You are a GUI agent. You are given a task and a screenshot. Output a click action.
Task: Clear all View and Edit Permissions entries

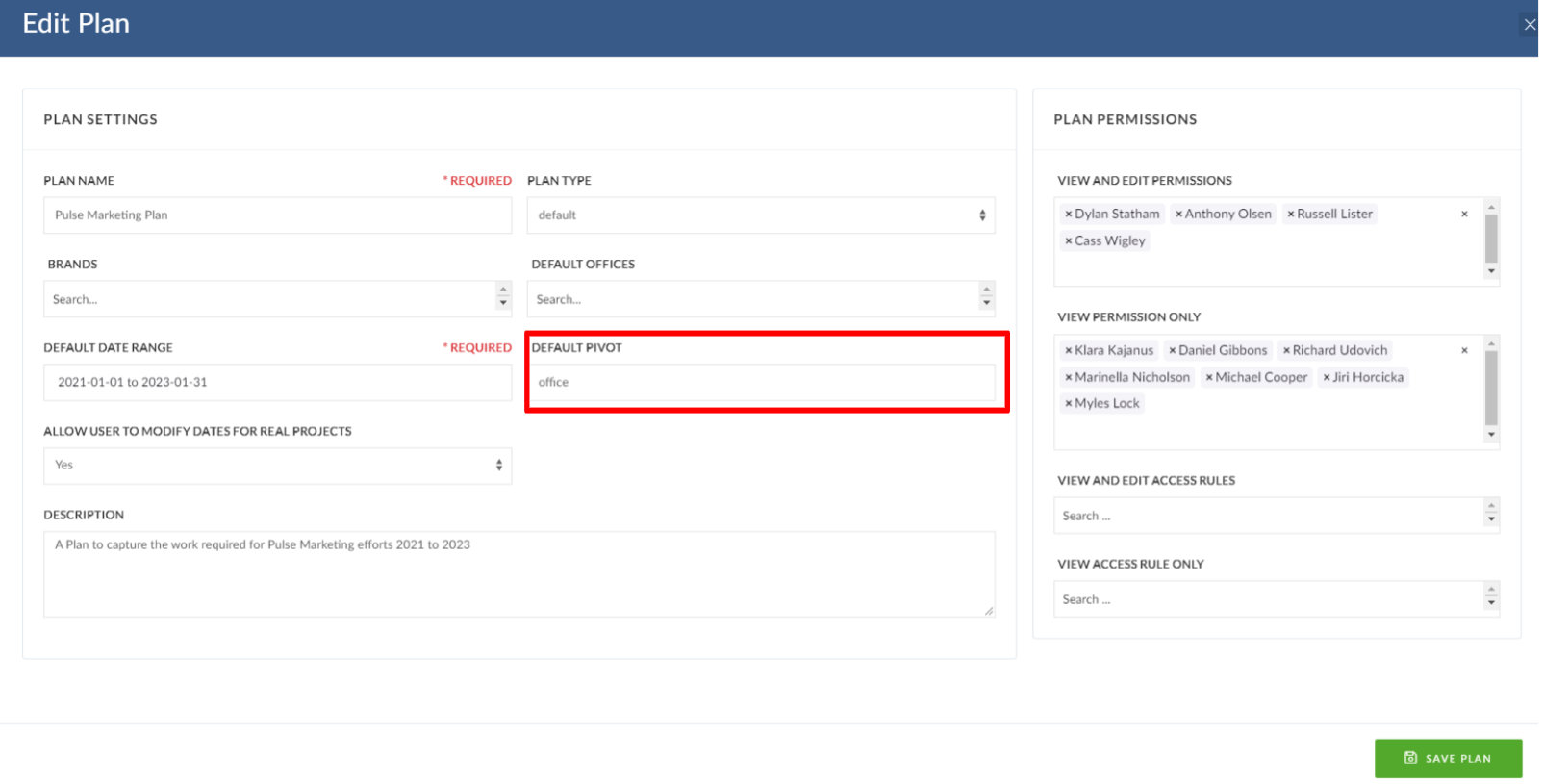pyautogui.click(x=1464, y=215)
